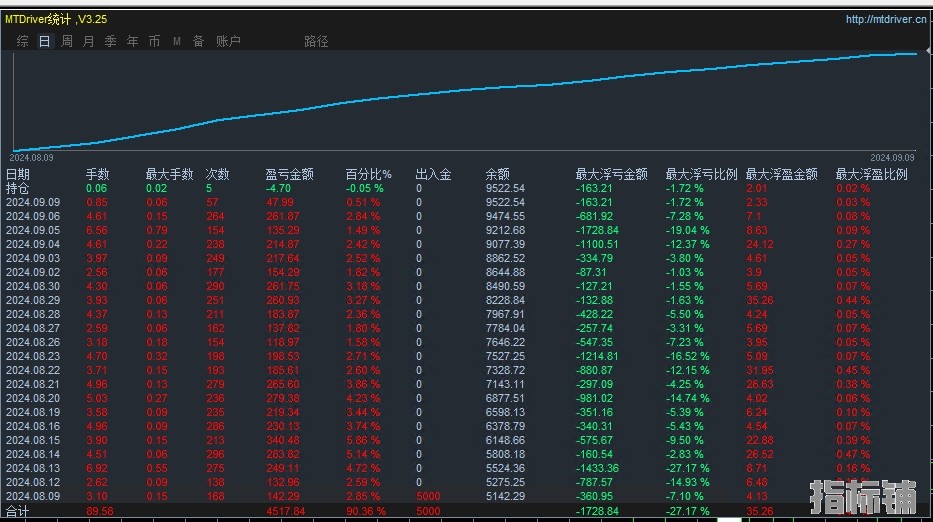Viewport: 933px width, 522px height.
Task: Click the 2024.08.09 start date on the chart
Action: click(x=31, y=157)
